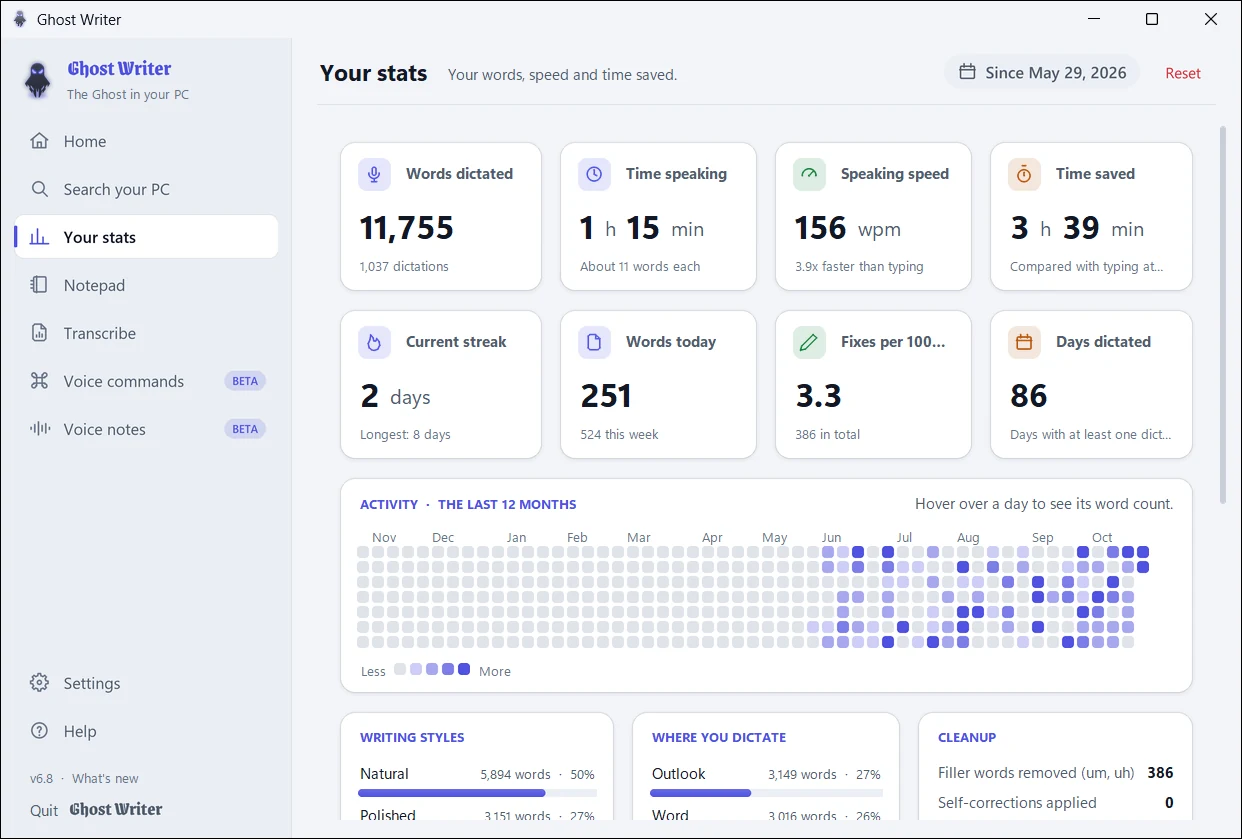This screenshot has width=1242, height=839.
Task: Open Voice commands beta feature
Action: click(x=146, y=381)
